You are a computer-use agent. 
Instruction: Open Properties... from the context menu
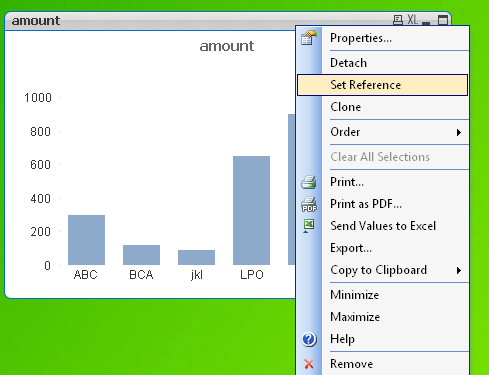click(x=382, y=38)
